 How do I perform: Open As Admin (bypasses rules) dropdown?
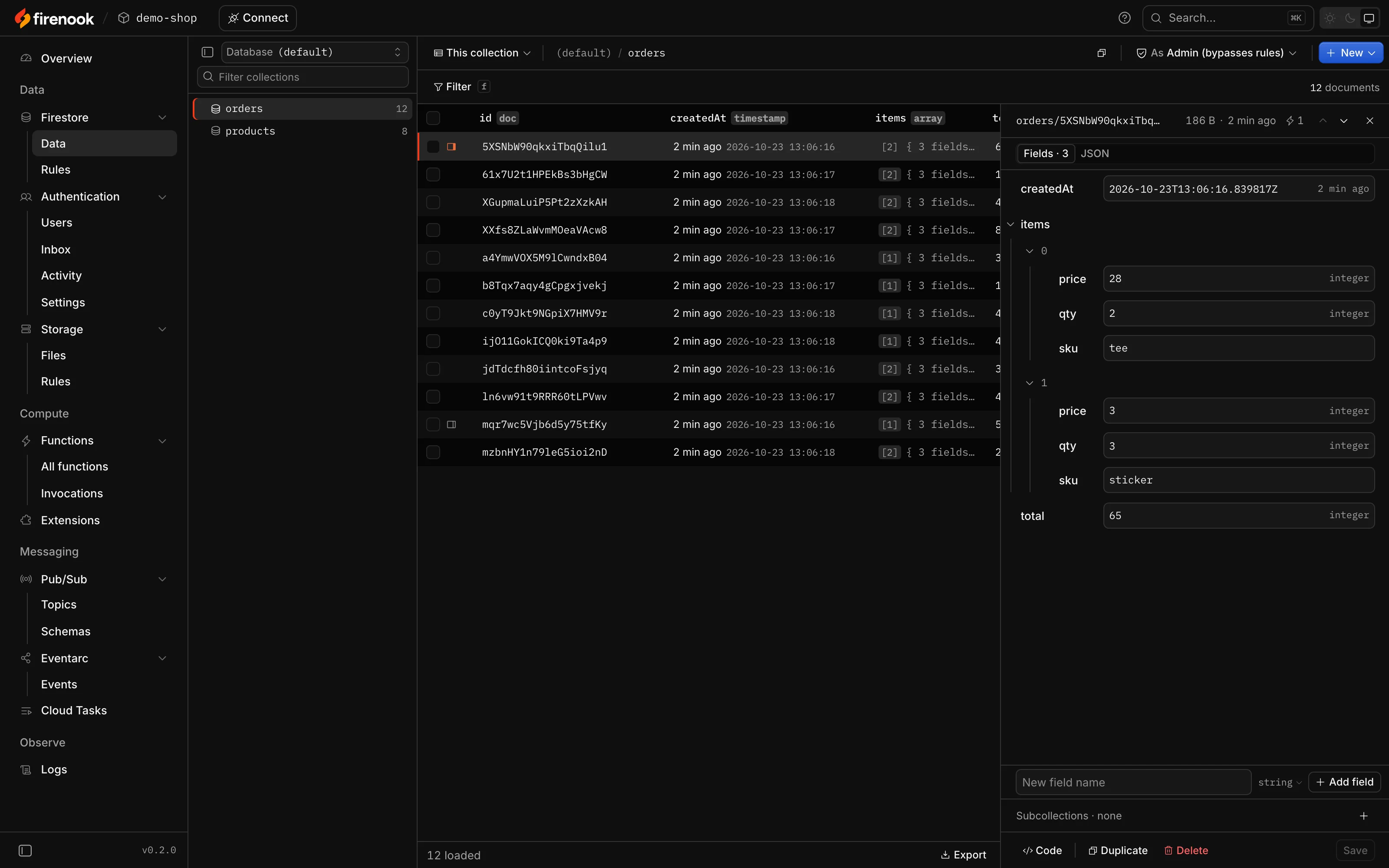pyautogui.click(x=1216, y=53)
